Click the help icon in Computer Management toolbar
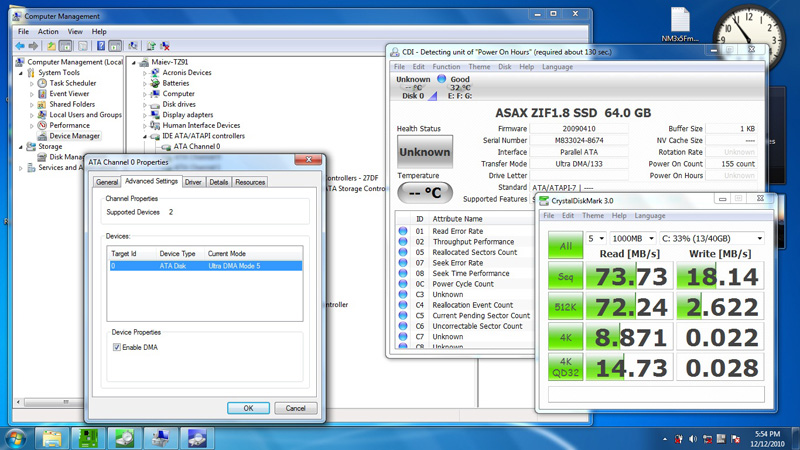This screenshot has width=800, height=450. (101, 46)
